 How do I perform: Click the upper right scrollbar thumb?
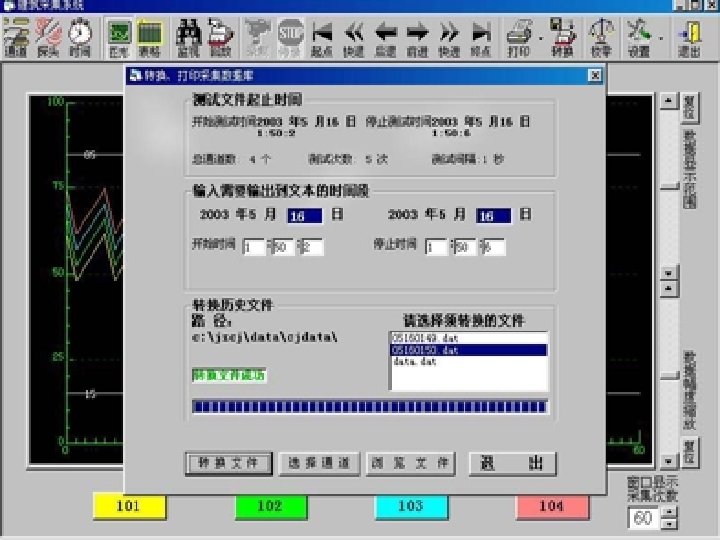pos(669,186)
